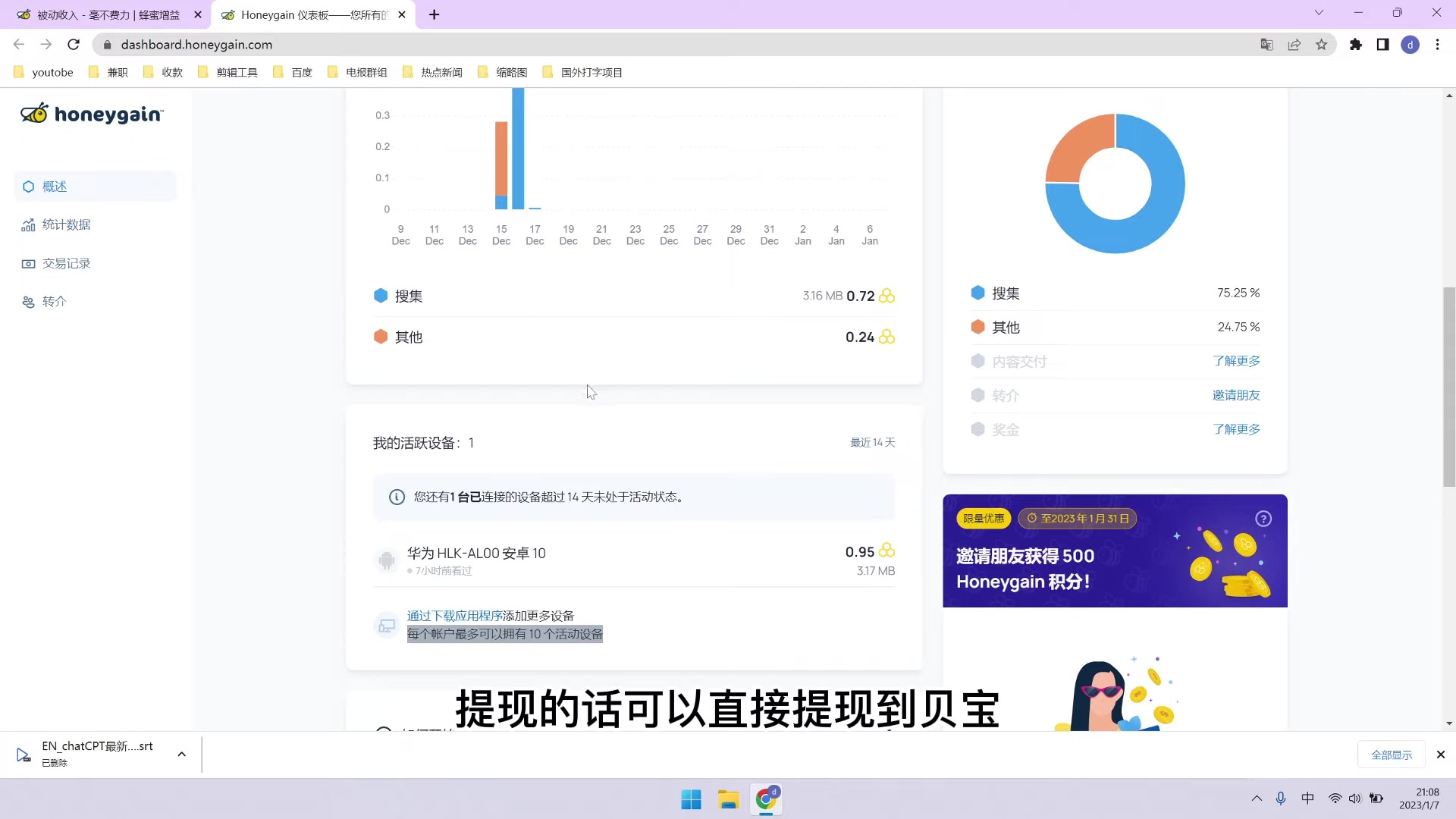Click the 统计数据 chart icon

point(28,225)
